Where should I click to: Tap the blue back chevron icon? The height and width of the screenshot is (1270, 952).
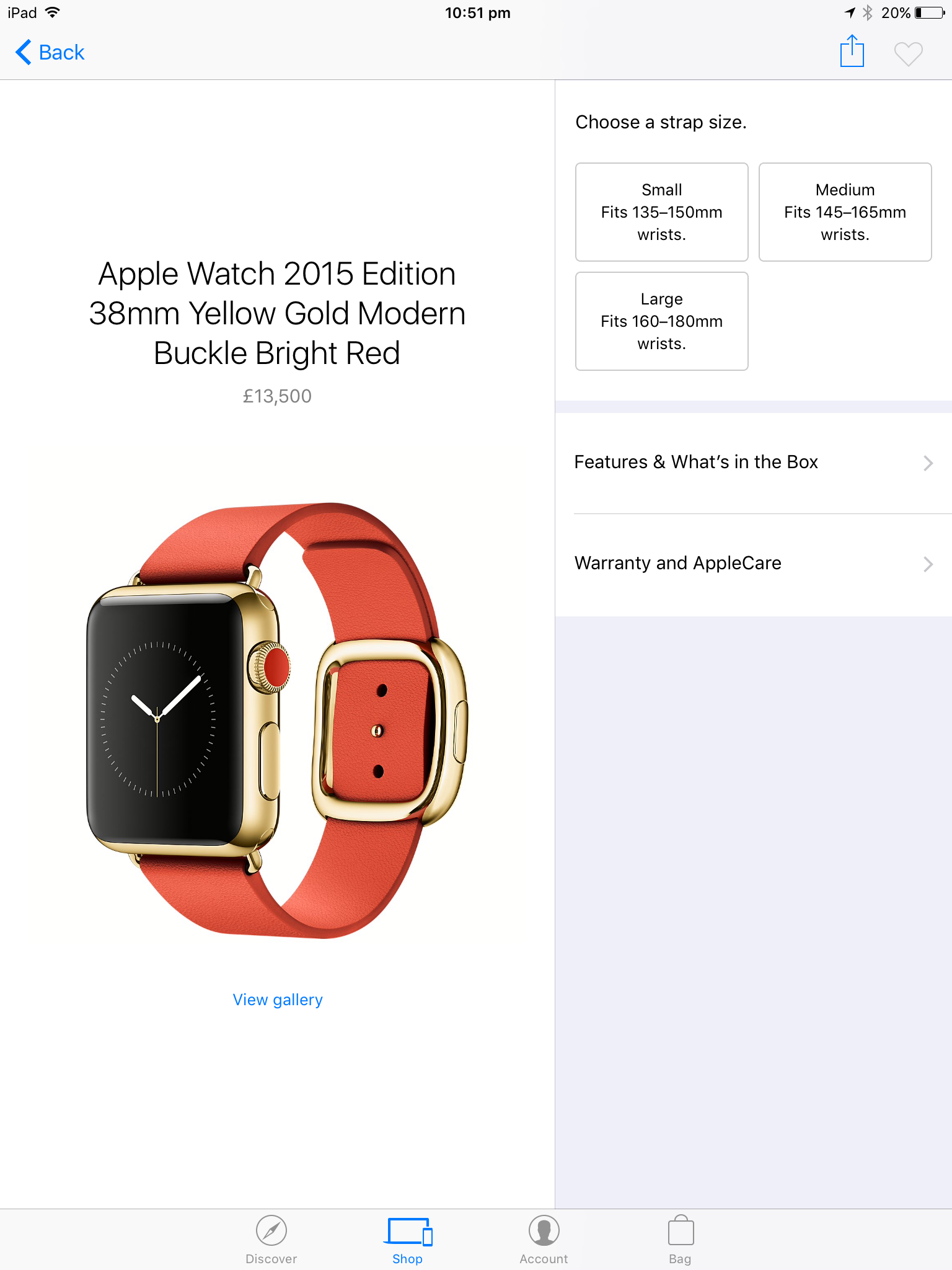tap(23, 52)
